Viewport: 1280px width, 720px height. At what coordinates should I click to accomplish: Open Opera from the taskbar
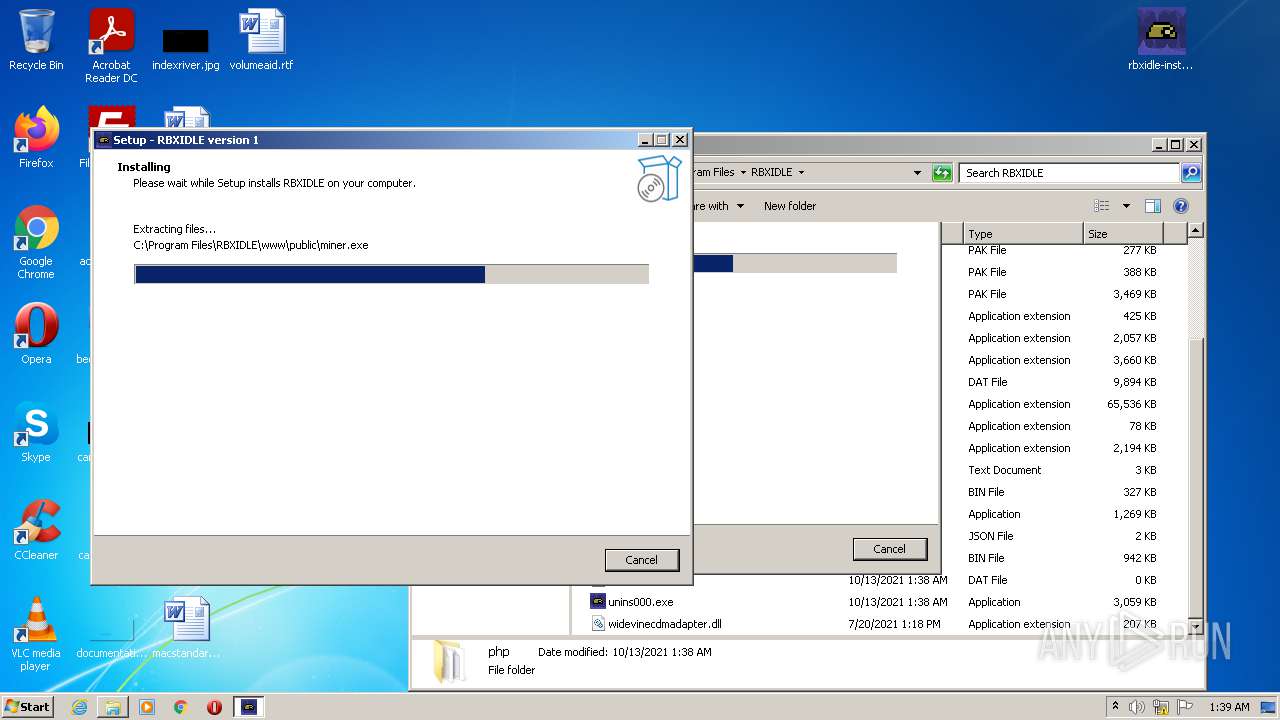click(214, 707)
